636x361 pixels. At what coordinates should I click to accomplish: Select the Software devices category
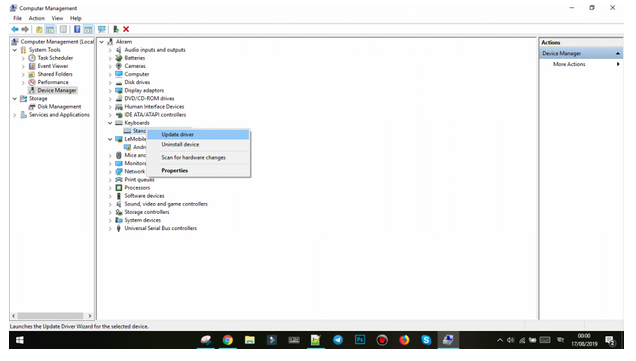(x=144, y=196)
